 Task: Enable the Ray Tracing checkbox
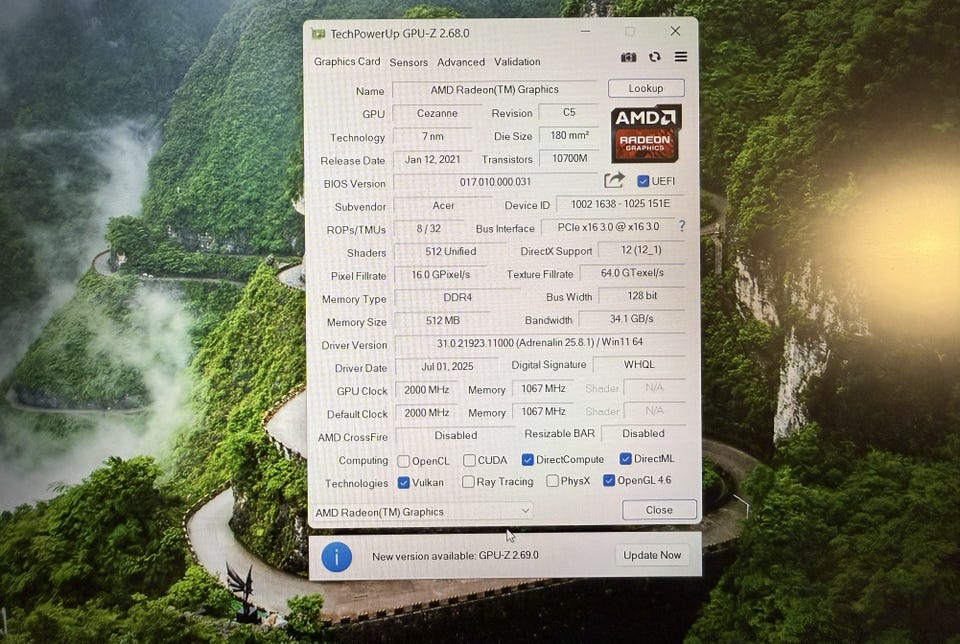point(468,482)
